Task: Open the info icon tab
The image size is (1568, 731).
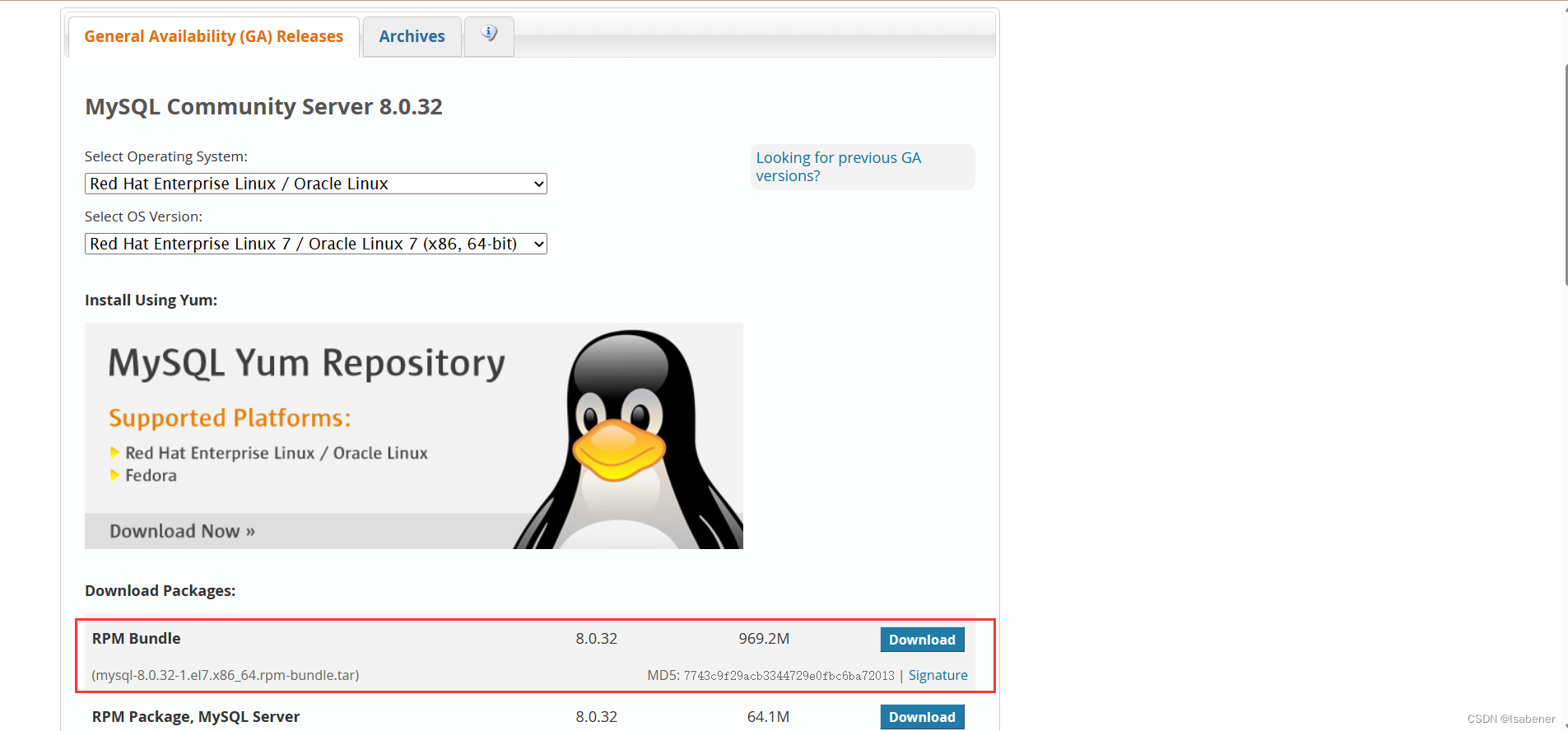Action: point(489,36)
